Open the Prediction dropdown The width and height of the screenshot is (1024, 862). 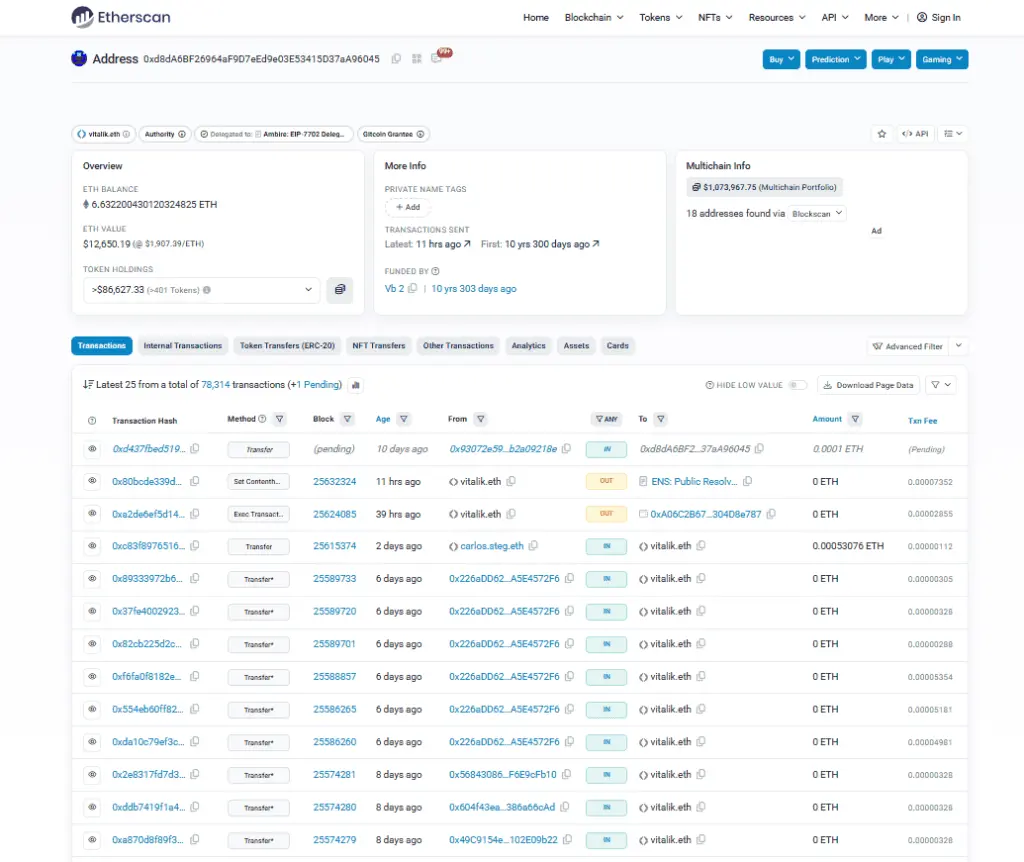pos(835,59)
